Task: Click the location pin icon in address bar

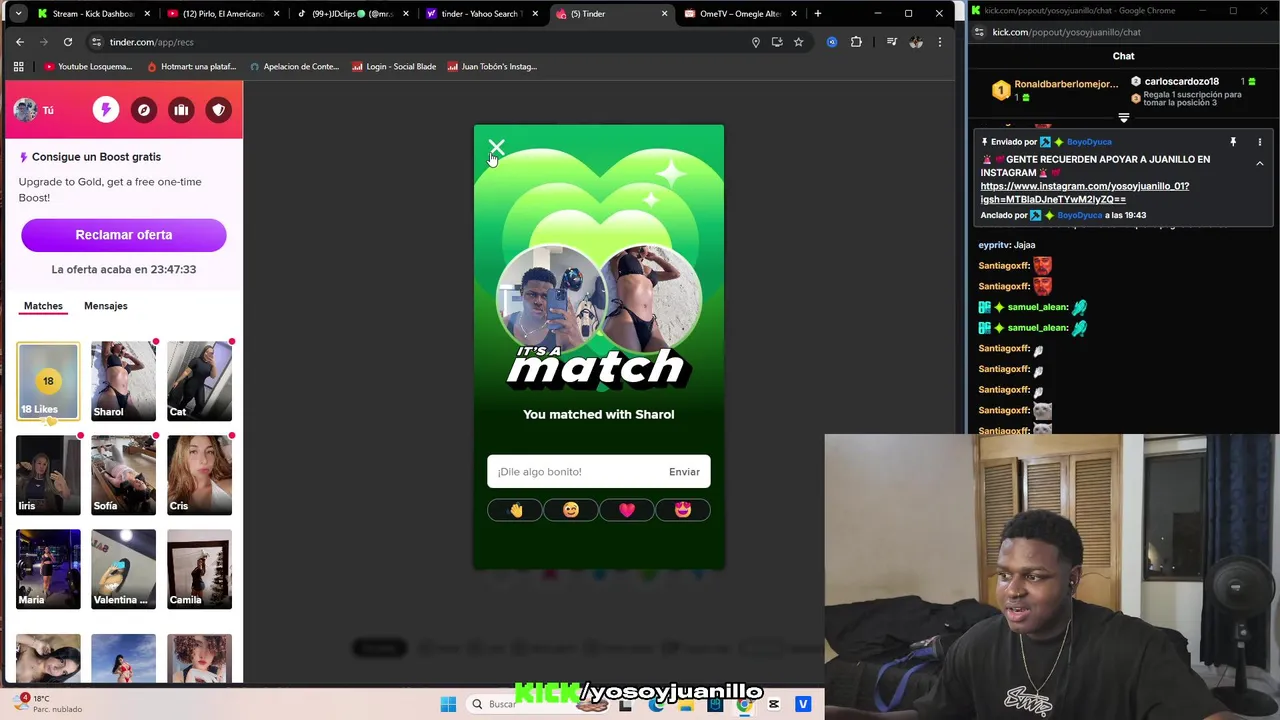Action: [756, 42]
